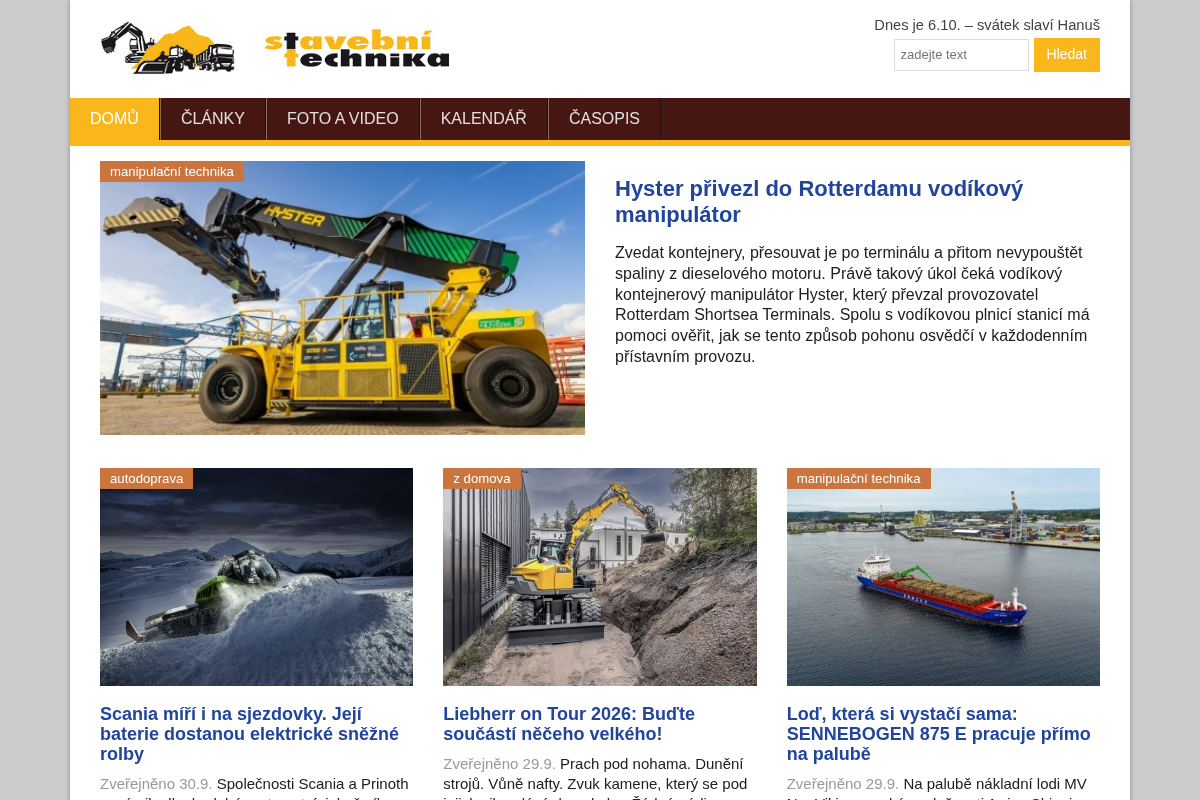Open the ČLÁNKY menu item
1200x800 pixels.
click(x=213, y=119)
